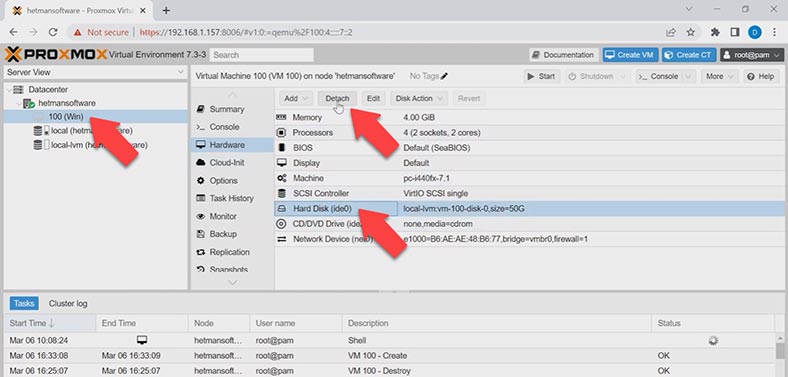This screenshot has width=788, height=377.
Task: Open the Replication menu item
Action: 229,252
